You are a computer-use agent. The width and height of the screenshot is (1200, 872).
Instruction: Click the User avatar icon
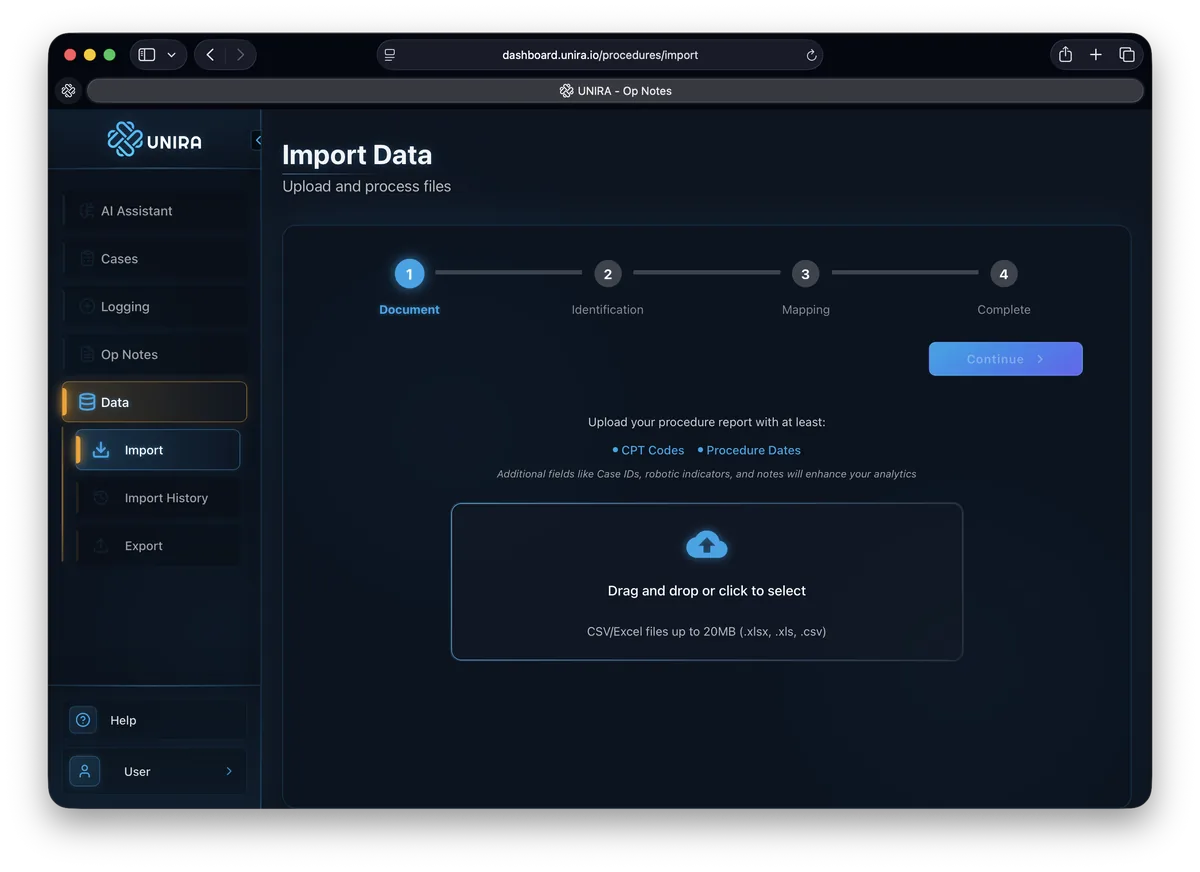pyautogui.click(x=84, y=771)
